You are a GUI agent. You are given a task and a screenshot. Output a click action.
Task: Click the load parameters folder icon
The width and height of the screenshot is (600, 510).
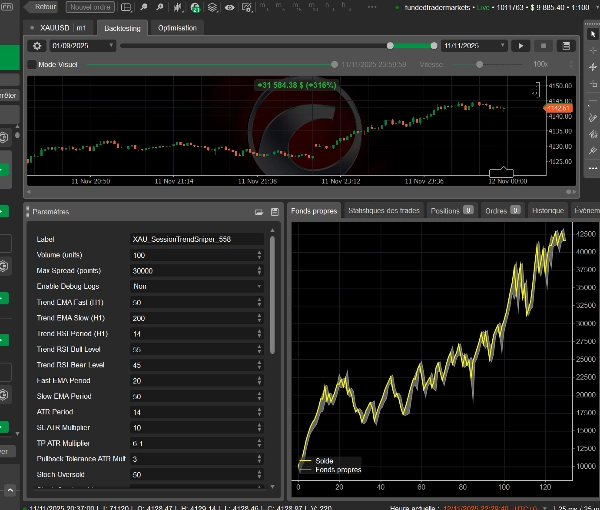tap(259, 212)
